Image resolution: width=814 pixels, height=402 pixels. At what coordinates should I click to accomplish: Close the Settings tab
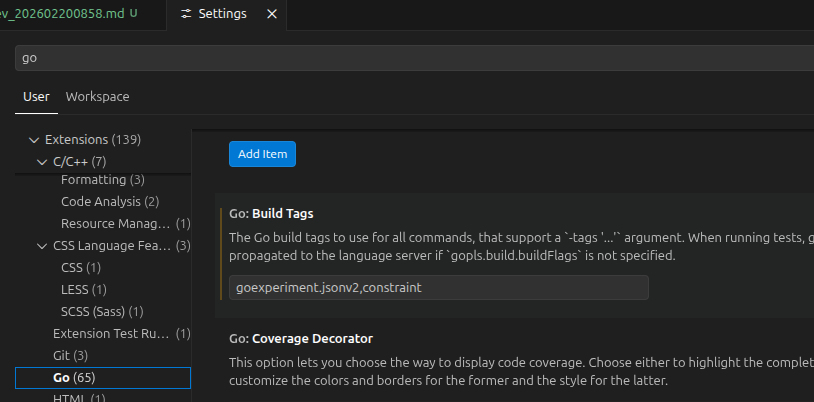pos(270,15)
